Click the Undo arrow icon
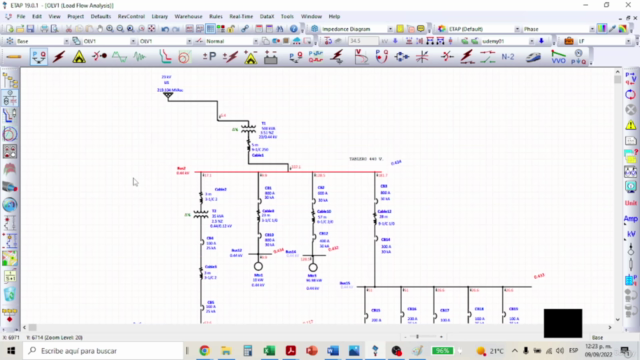The height and width of the screenshot is (360, 640). (165, 29)
